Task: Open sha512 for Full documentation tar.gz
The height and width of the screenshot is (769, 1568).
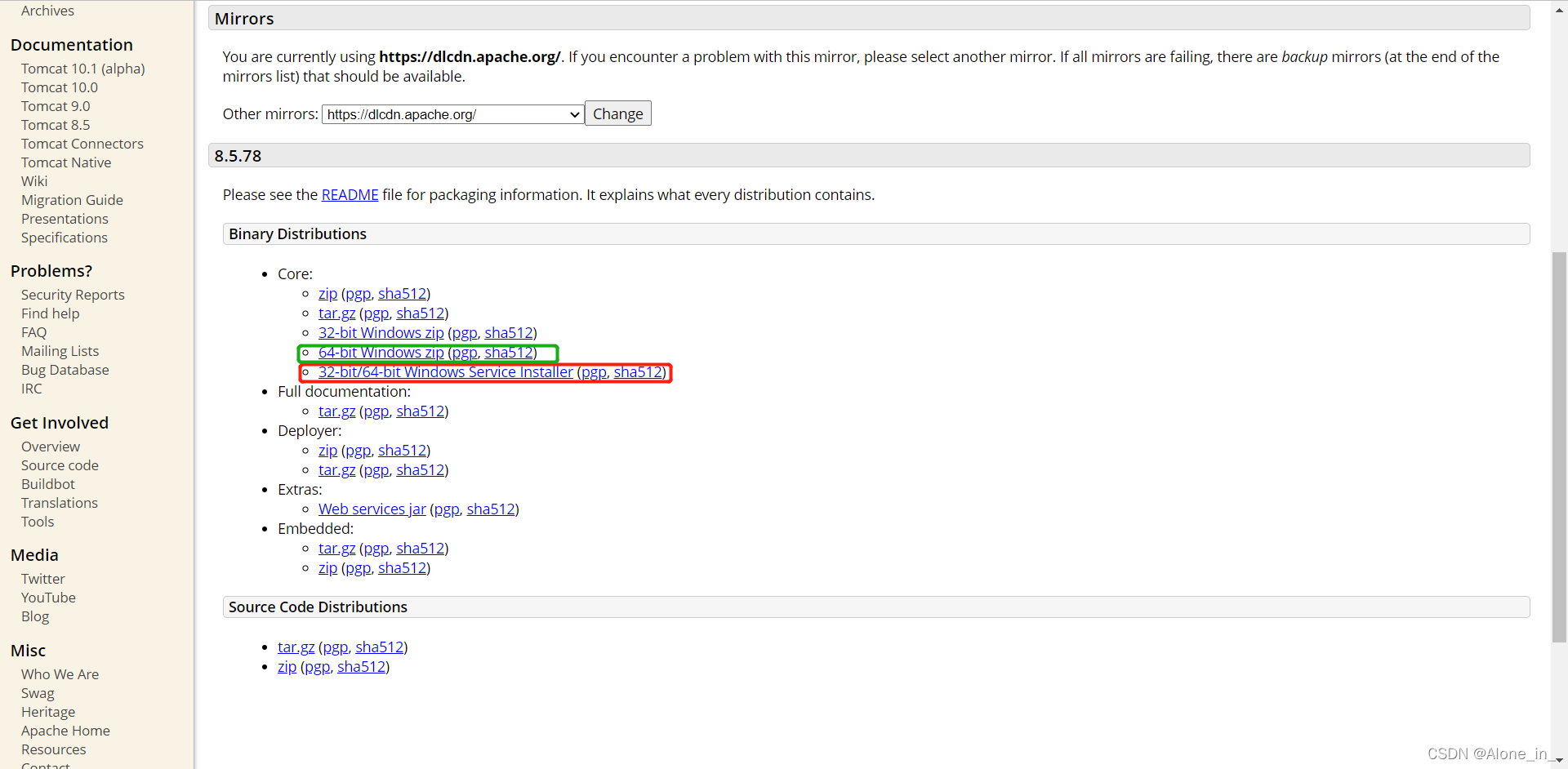Action: [421, 411]
